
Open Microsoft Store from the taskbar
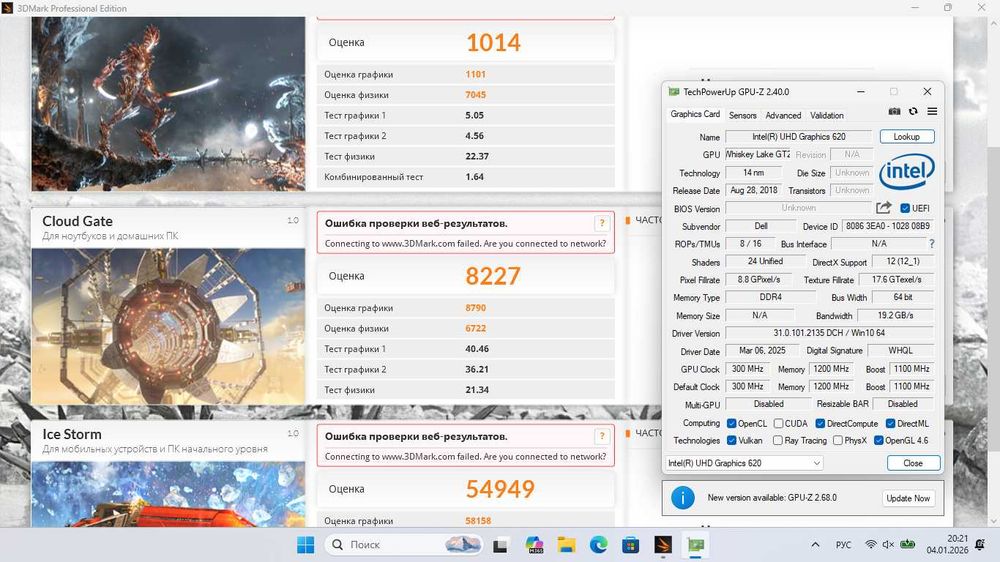(631, 545)
